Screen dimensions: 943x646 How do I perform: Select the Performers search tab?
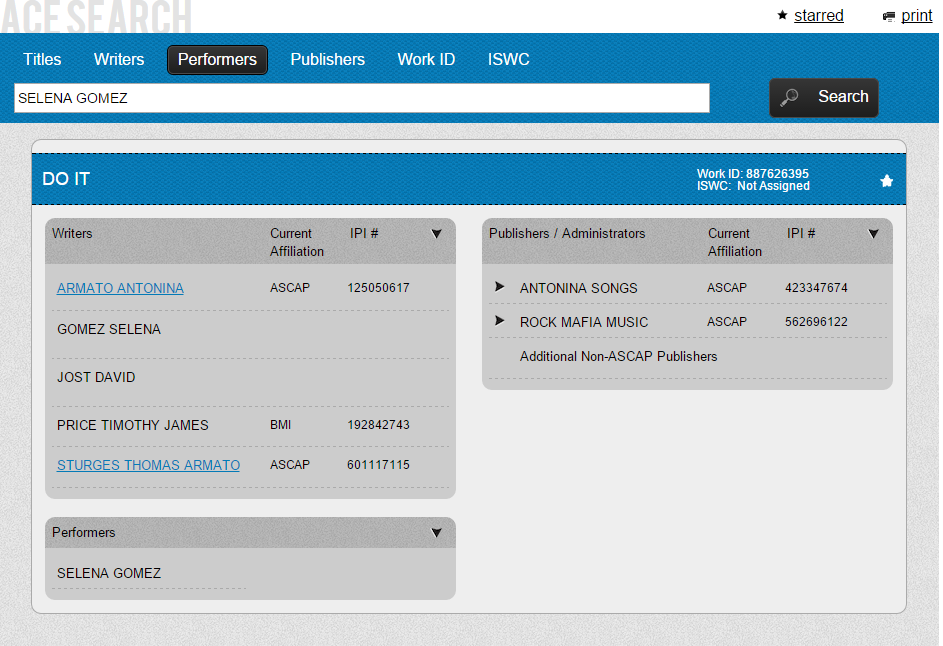click(x=217, y=60)
